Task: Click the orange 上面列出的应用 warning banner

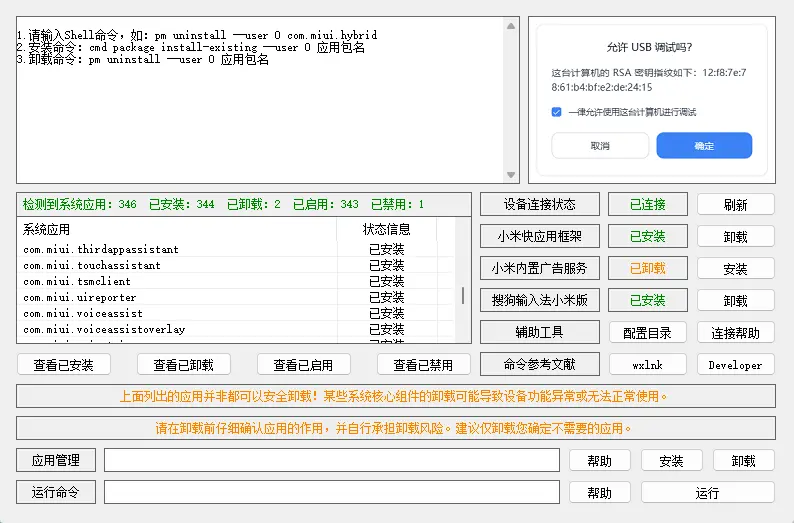Action: click(395, 396)
